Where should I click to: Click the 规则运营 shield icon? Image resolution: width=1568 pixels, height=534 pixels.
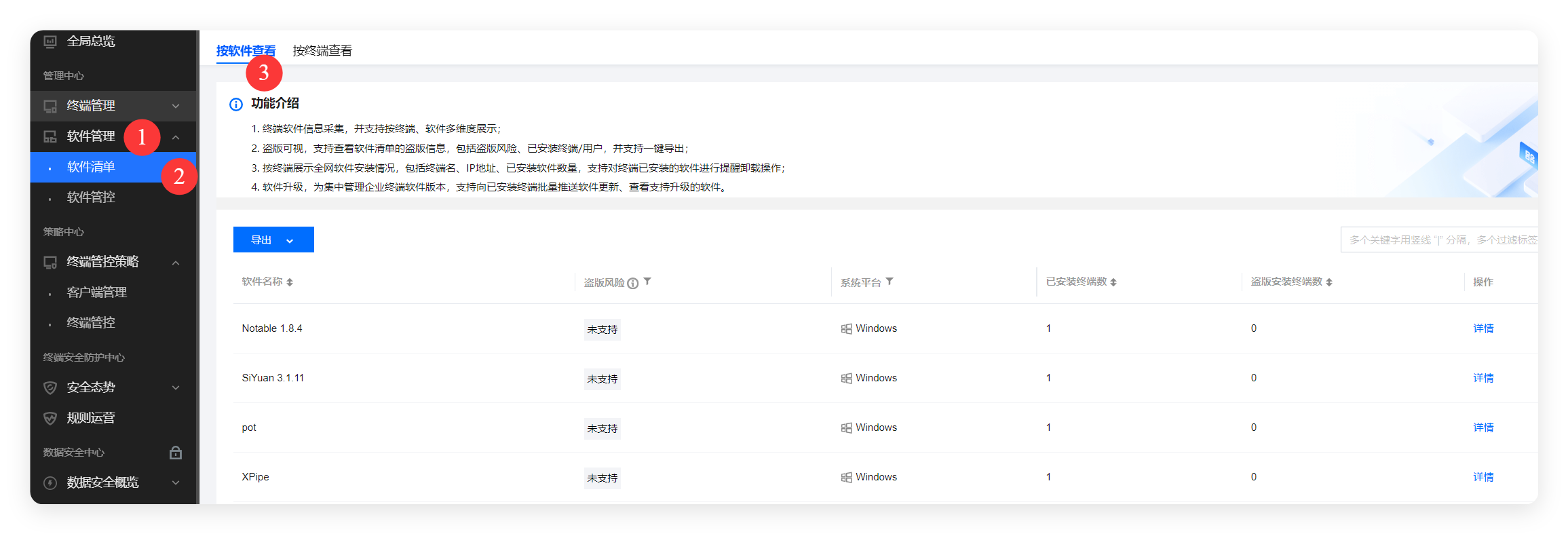[x=50, y=418]
